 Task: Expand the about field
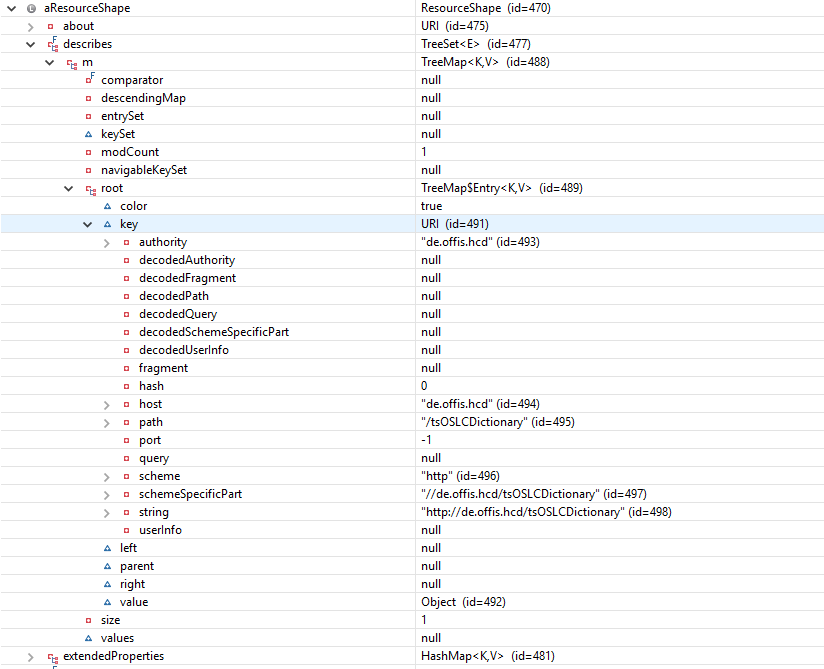30,27
